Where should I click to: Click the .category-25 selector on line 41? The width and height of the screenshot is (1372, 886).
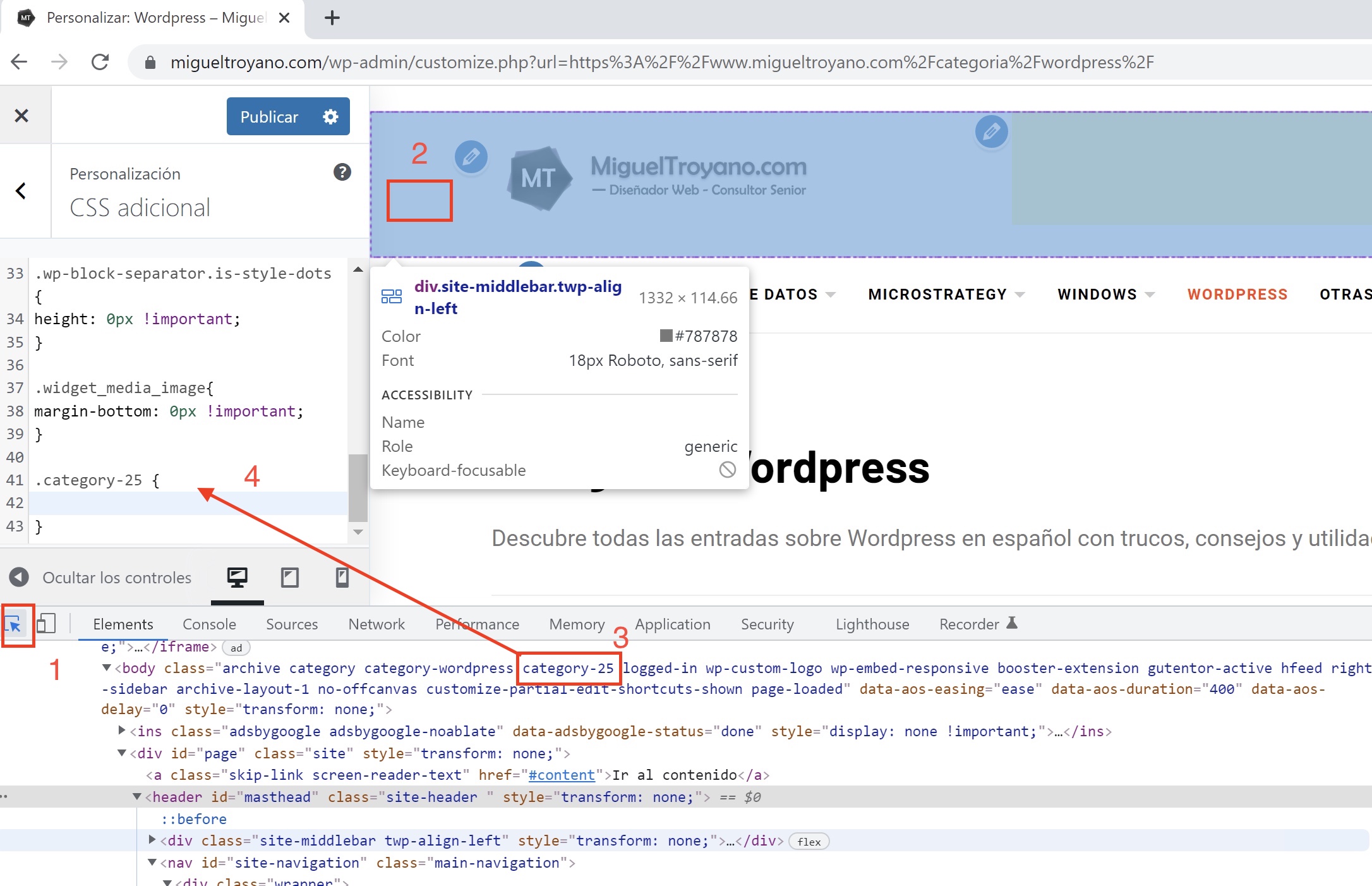point(88,480)
